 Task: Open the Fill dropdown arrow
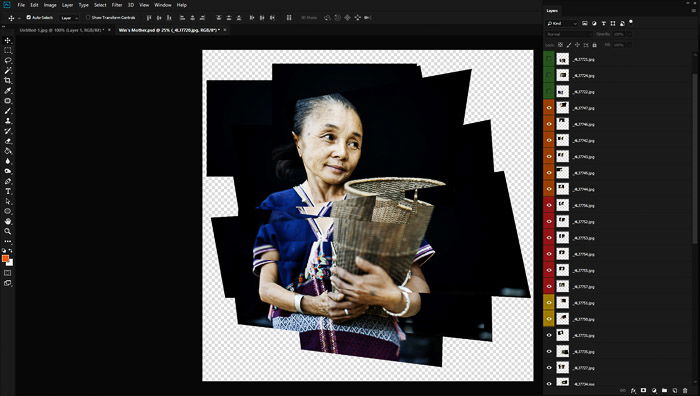pyautogui.click(x=629, y=45)
